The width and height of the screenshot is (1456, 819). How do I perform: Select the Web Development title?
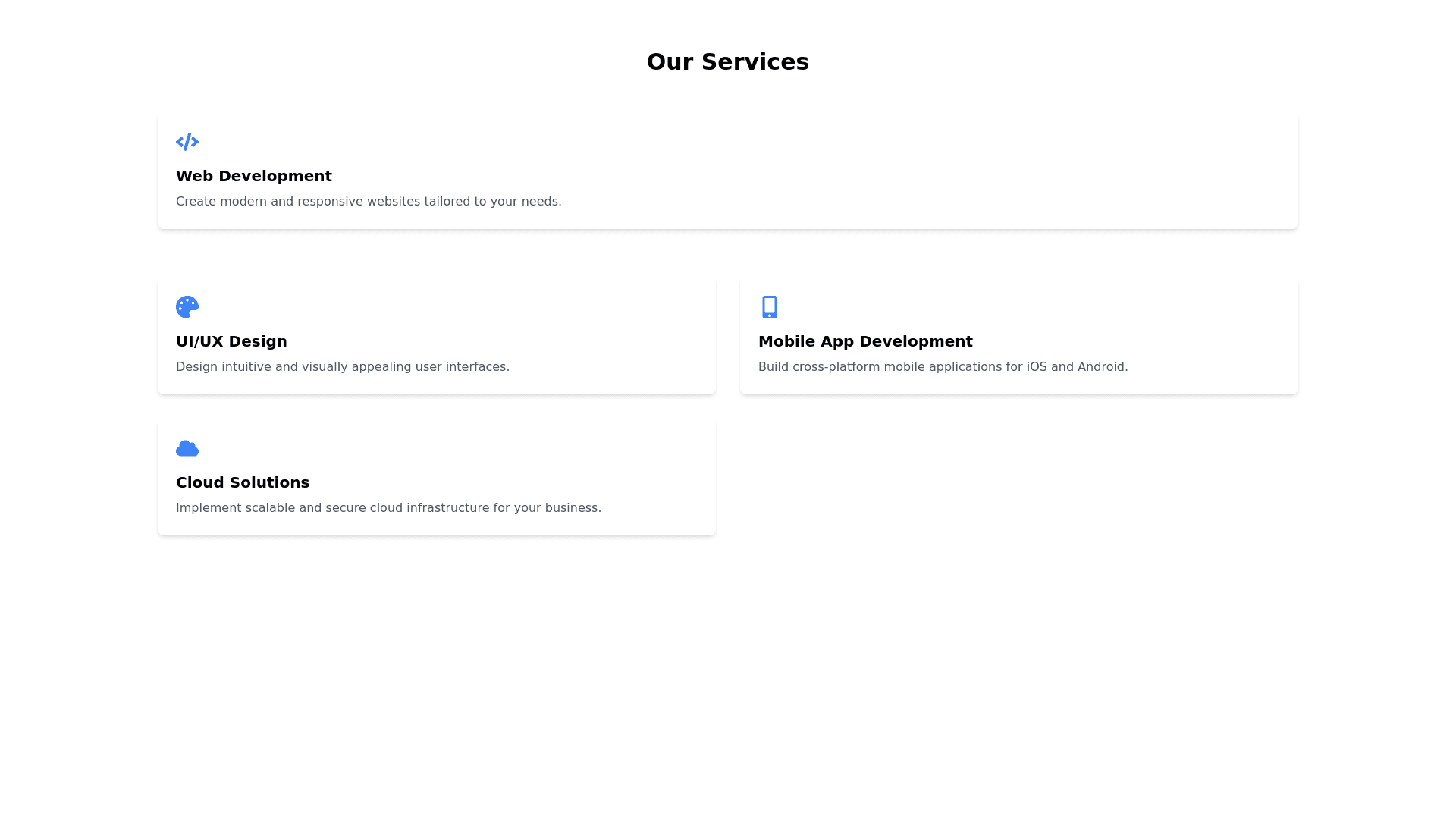tap(253, 176)
